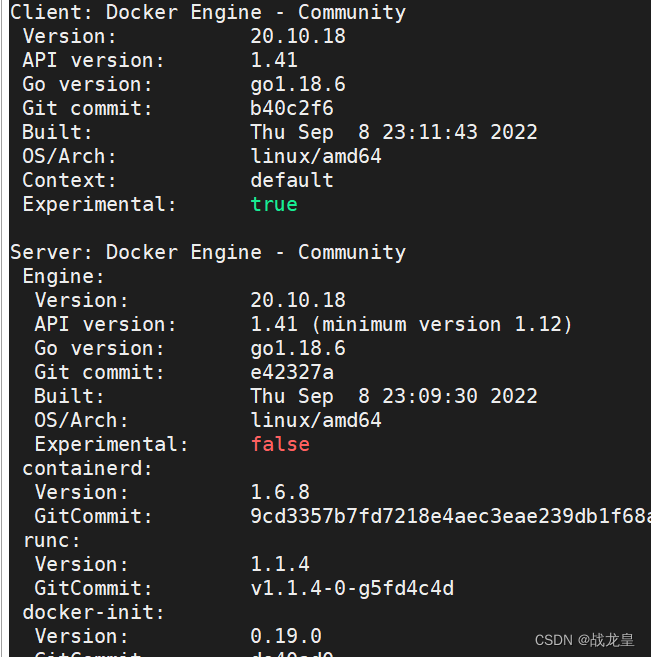The width and height of the screenshot is (651, 657).
Task: Select the docker-init version "0.19.0"
Action: pyautogui.click(x=286, y=636)
